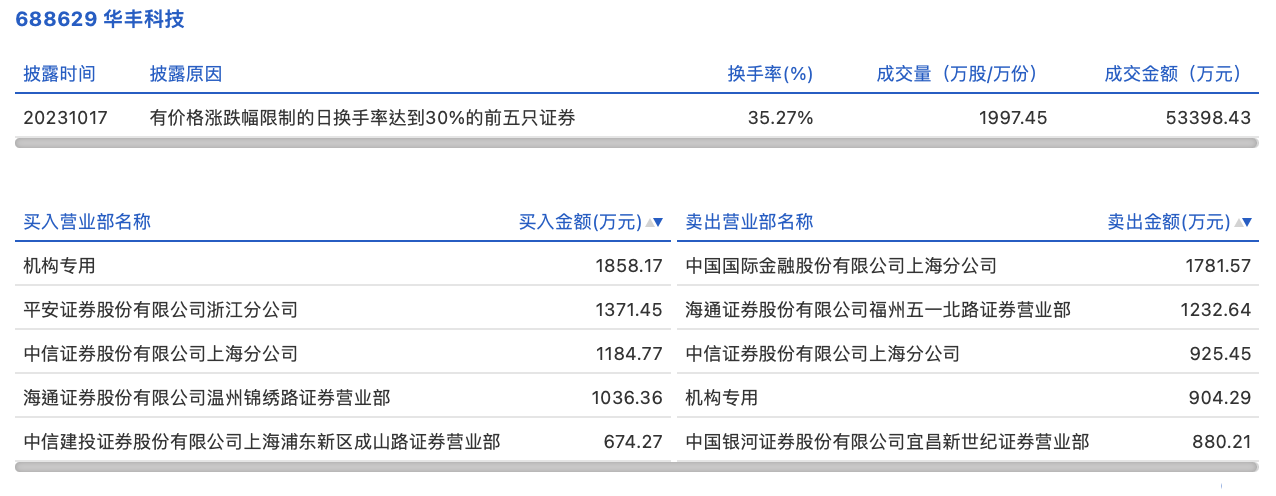Click sort arrows beside 卖出金额(万元)

(x=1243, y=222)
